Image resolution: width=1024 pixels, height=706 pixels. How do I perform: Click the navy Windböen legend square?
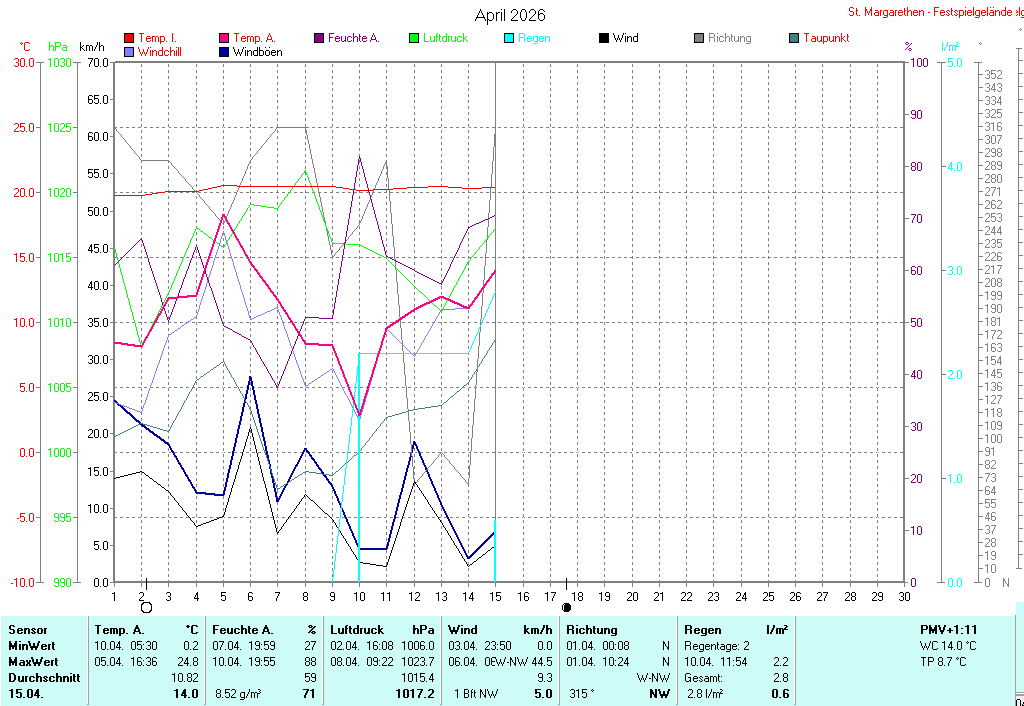click(224, 52)
